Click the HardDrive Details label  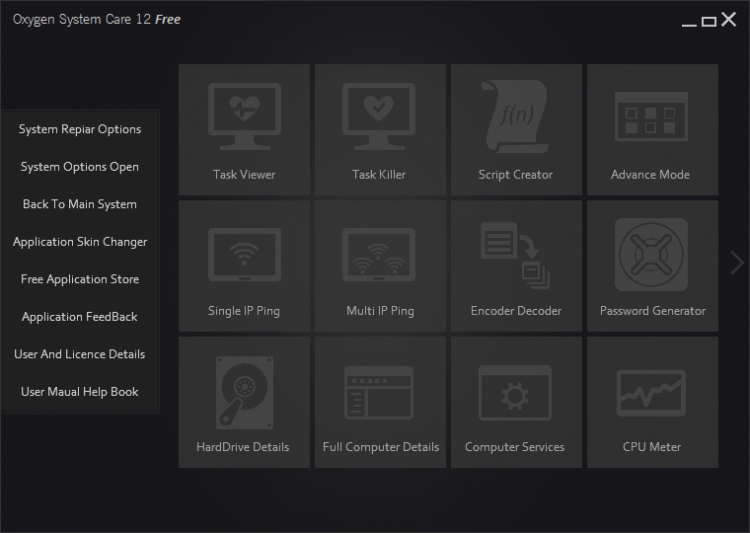[x=243, y=447]
